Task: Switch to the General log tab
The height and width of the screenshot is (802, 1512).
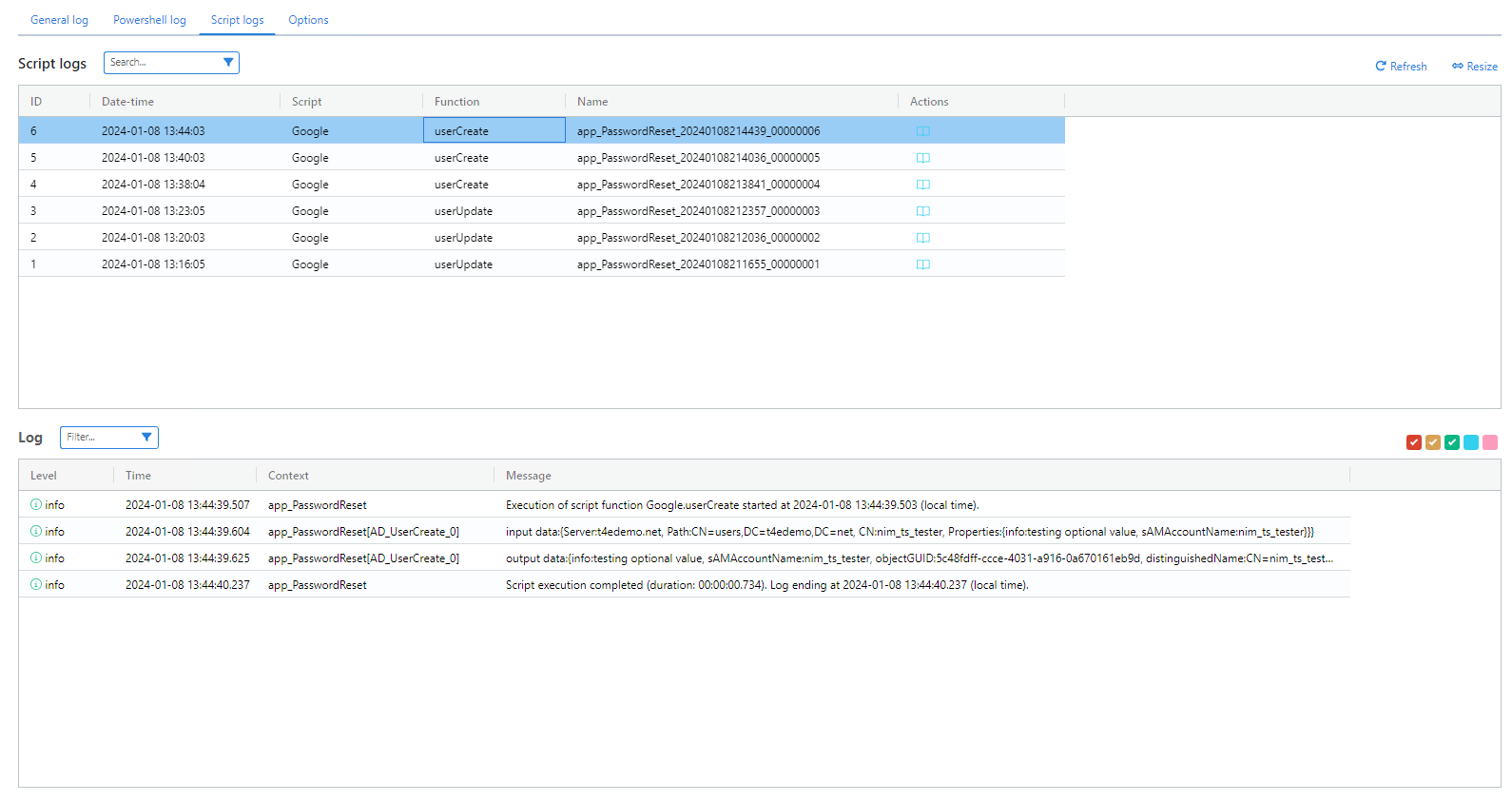Action: (x=59, y=20)
